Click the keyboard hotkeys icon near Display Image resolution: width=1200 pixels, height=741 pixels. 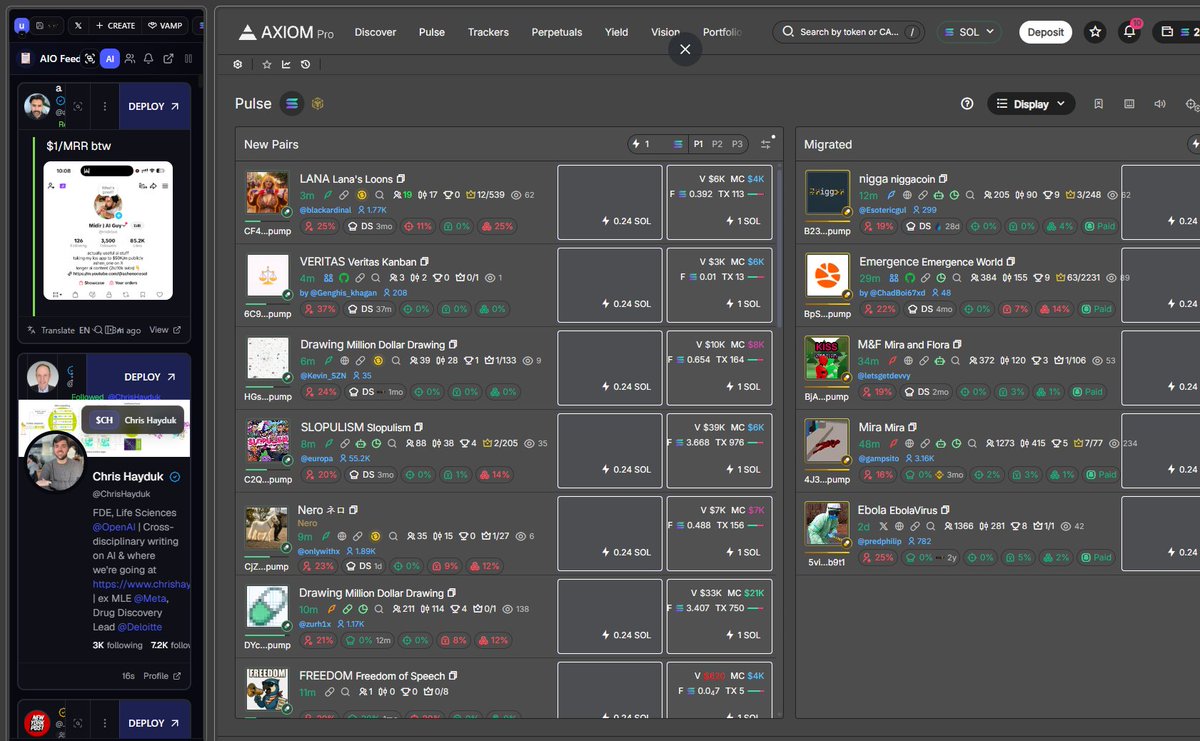(1129, 103)
